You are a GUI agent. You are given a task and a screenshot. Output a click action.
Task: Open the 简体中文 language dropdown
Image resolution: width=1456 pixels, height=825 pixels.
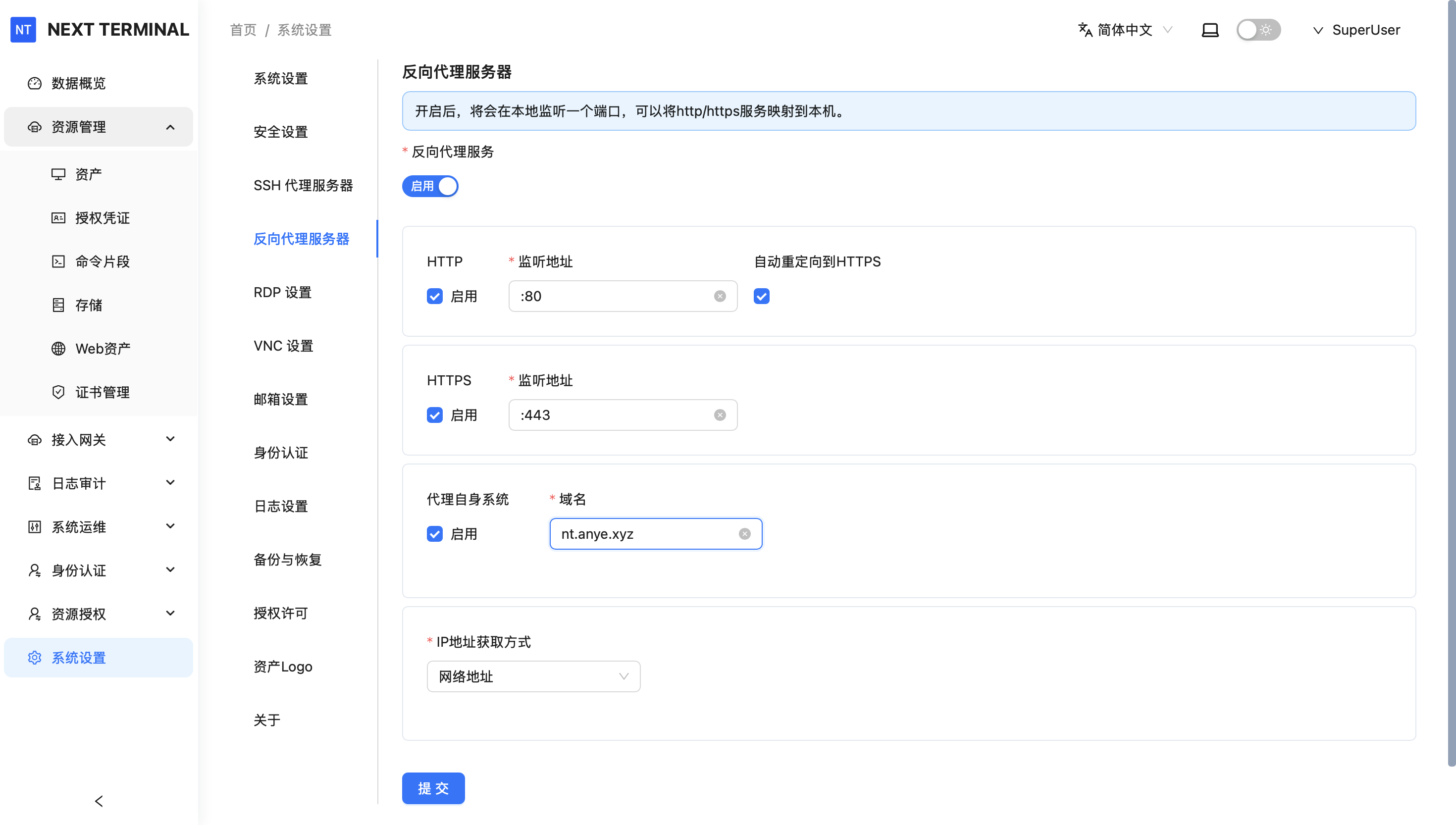(1125, 30)
